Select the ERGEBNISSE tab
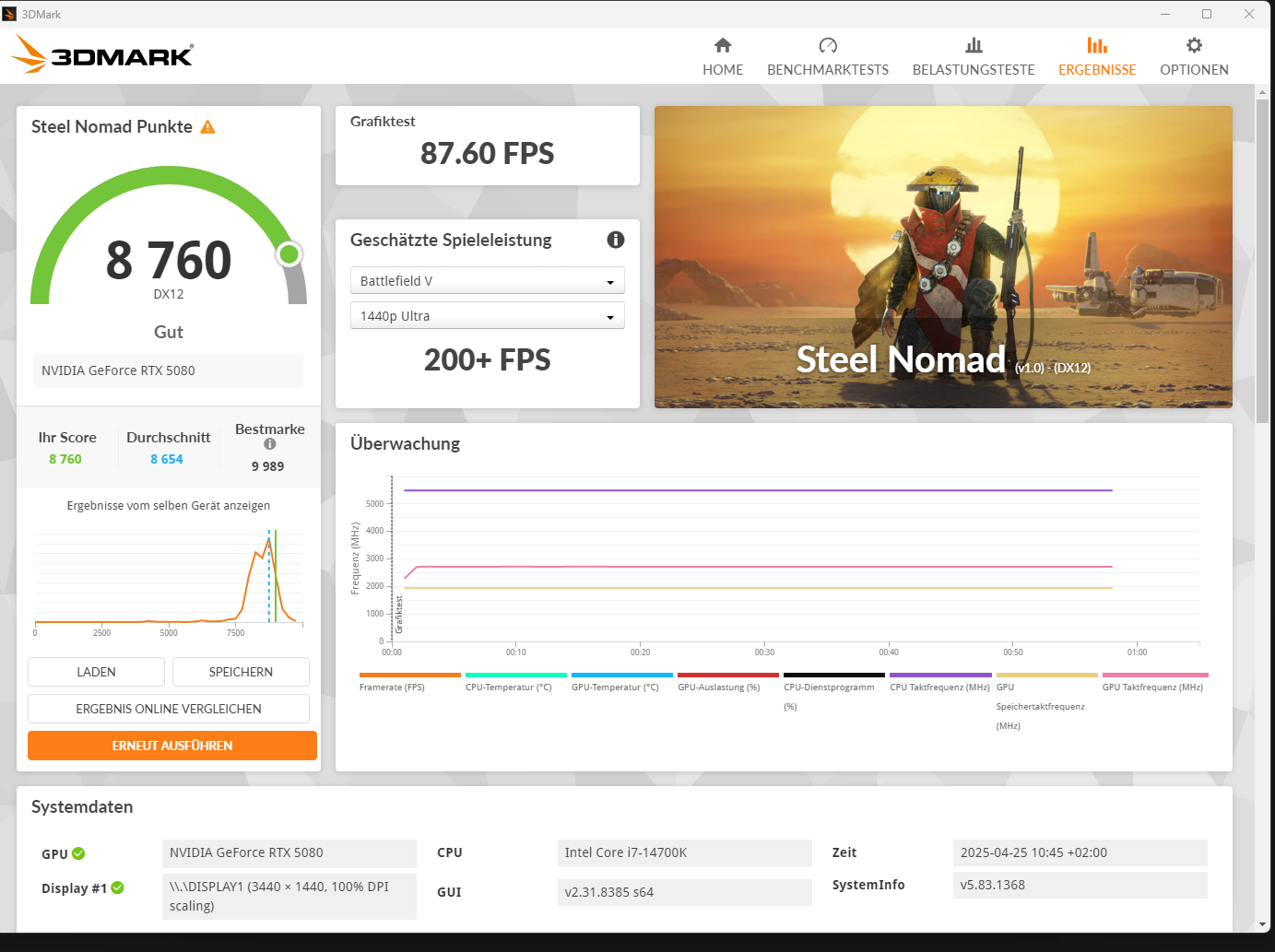1275x952 pixels. (x=1097, y=57)
